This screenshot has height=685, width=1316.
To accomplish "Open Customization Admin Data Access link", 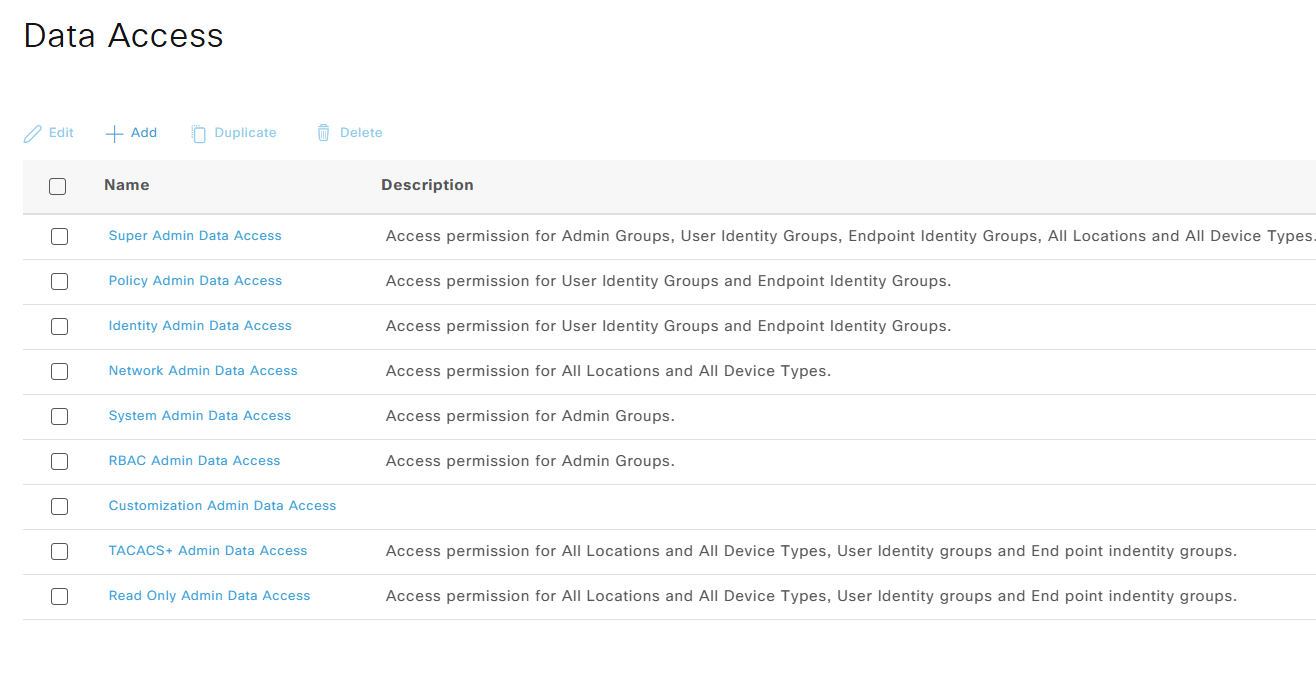I will (x=222, y=506).
